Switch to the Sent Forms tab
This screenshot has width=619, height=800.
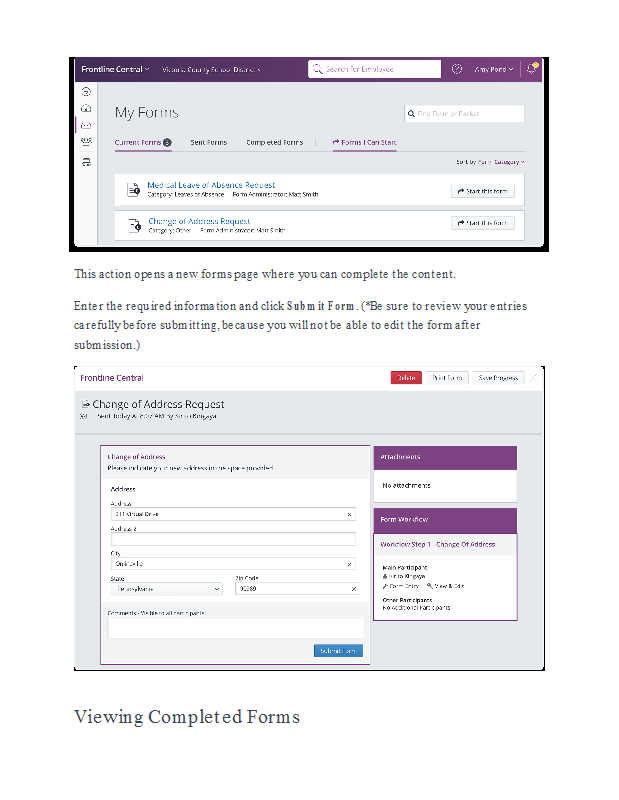click(x=209, y=142)
